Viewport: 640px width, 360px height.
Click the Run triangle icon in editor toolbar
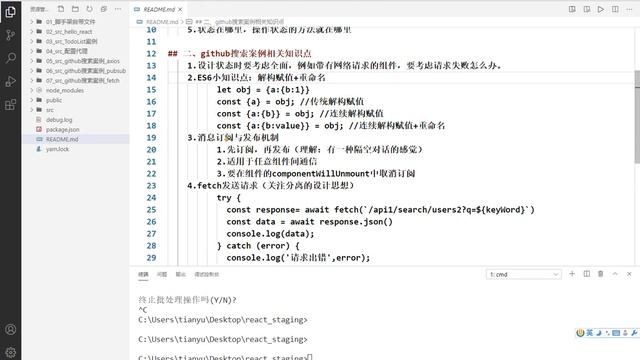pyautogui.click(x=601, y=9)
